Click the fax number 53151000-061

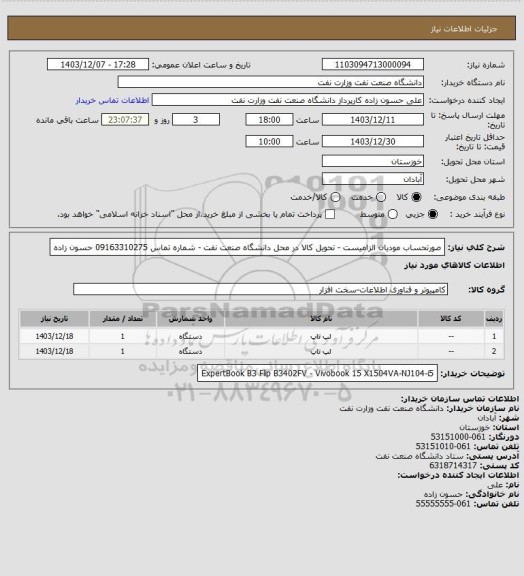pos(458,437)
